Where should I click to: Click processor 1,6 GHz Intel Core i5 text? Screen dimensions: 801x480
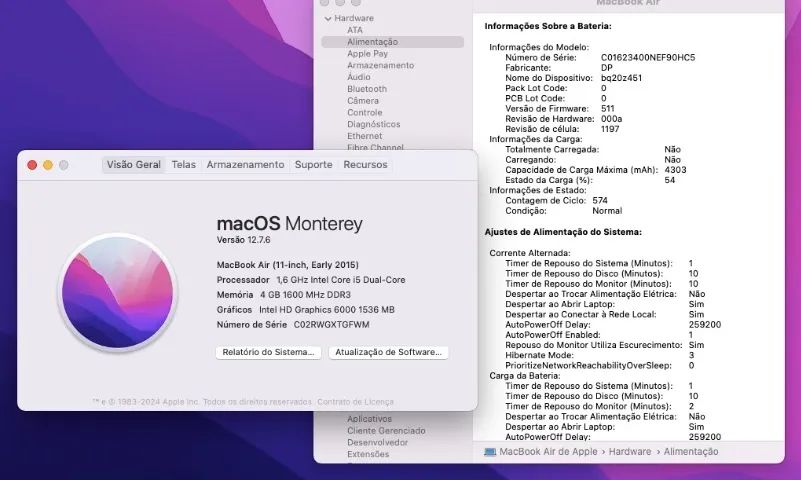(x=341, y=280)
